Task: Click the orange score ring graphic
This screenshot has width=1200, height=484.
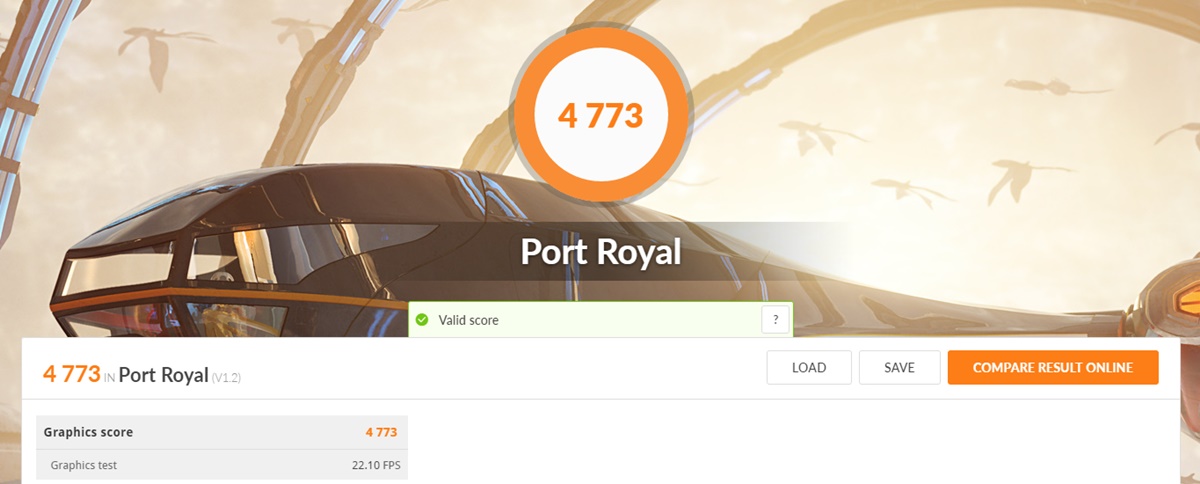Action: click(600, 115)
